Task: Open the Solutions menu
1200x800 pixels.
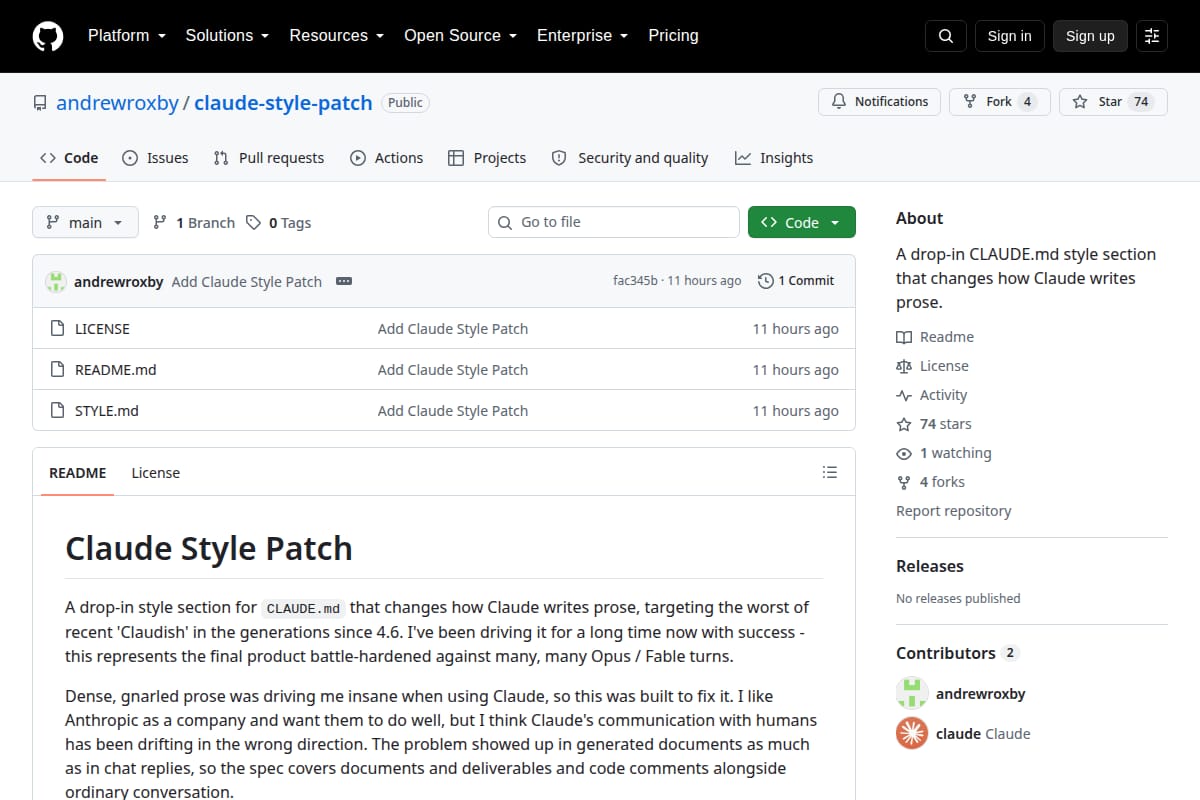Action: 227,35
